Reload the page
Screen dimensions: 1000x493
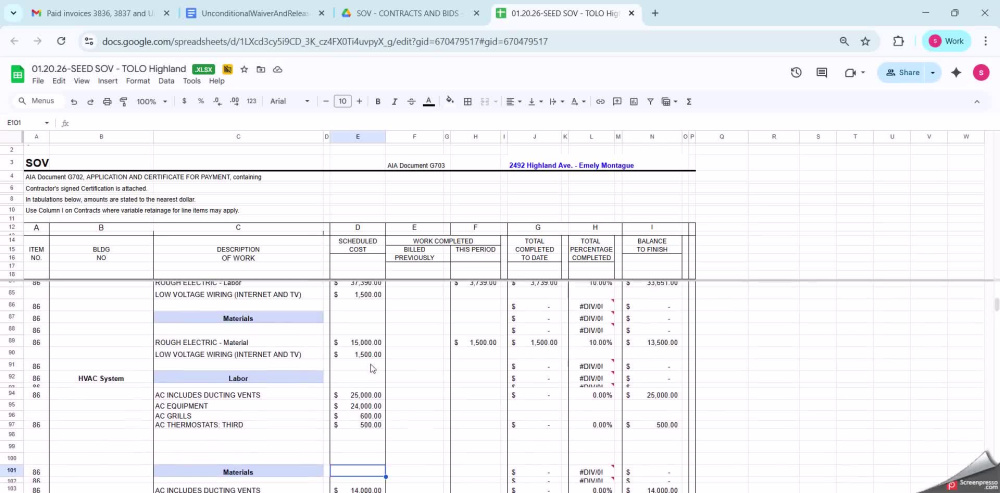61,41
